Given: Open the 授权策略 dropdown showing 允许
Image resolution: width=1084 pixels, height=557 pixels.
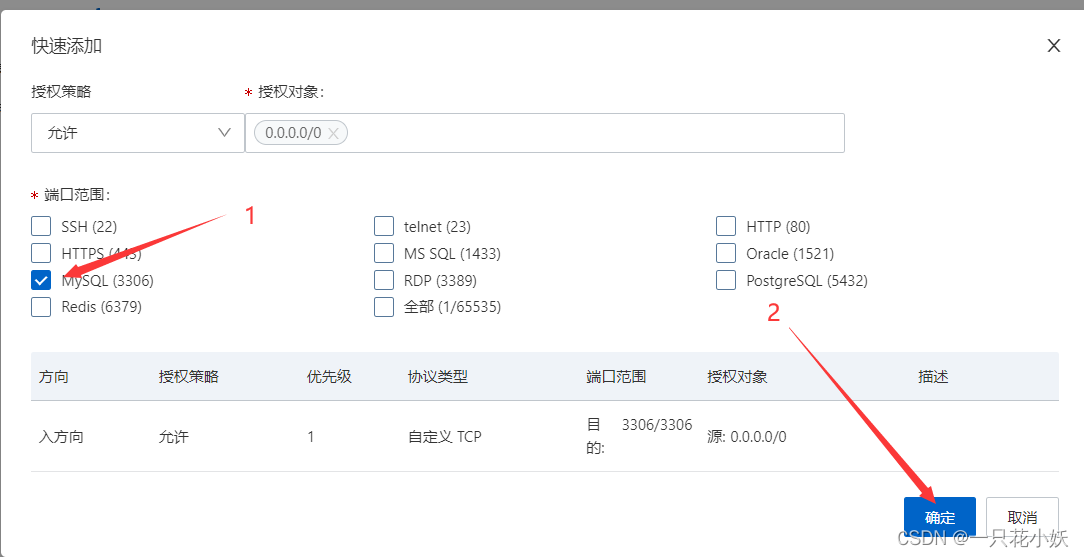Looking at the screenshot, I should (138, 133).
